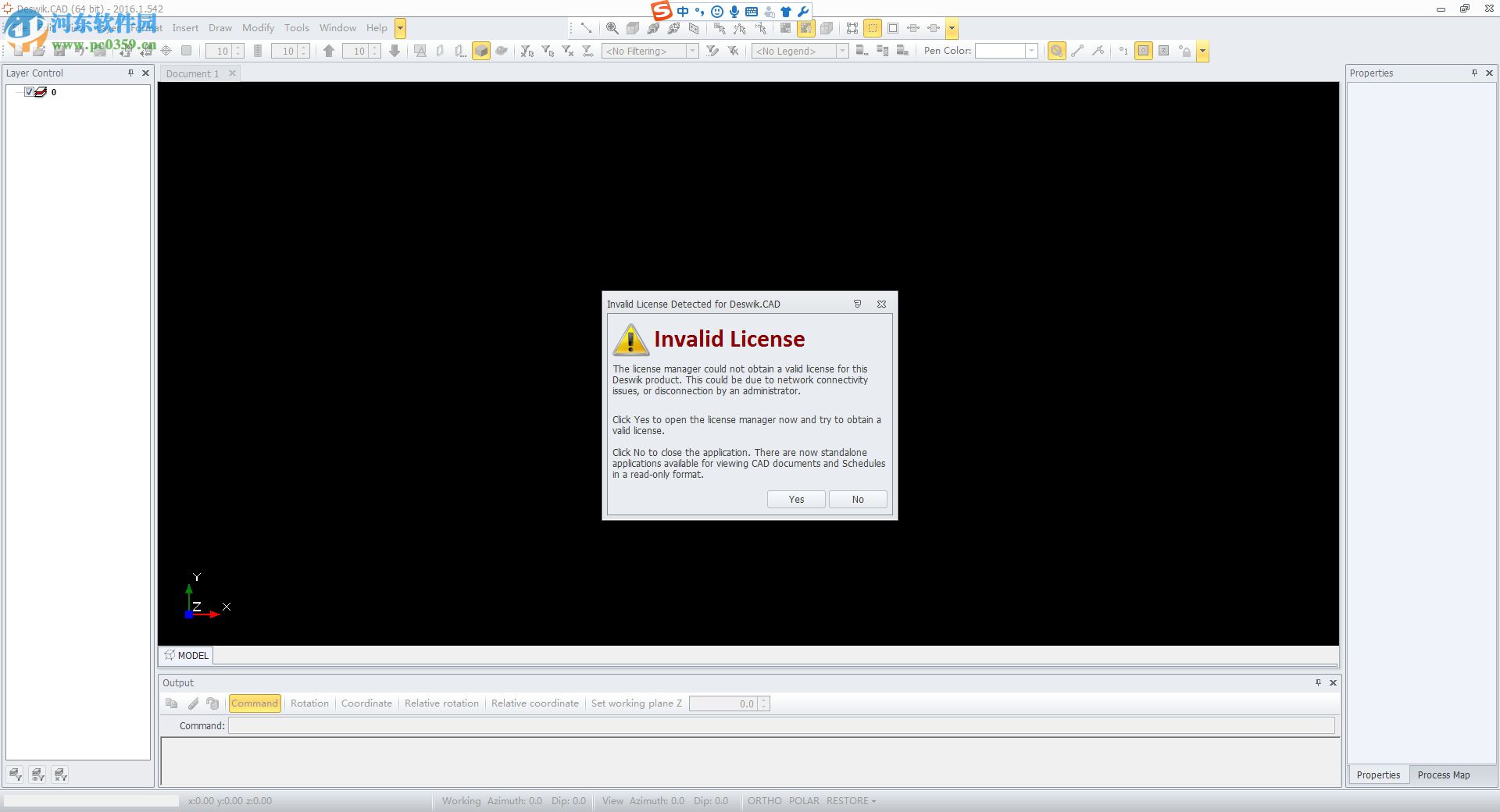Expand the view toolbar overflow arrow
This screenshot has width=1500, height=812.
point(952,28)
